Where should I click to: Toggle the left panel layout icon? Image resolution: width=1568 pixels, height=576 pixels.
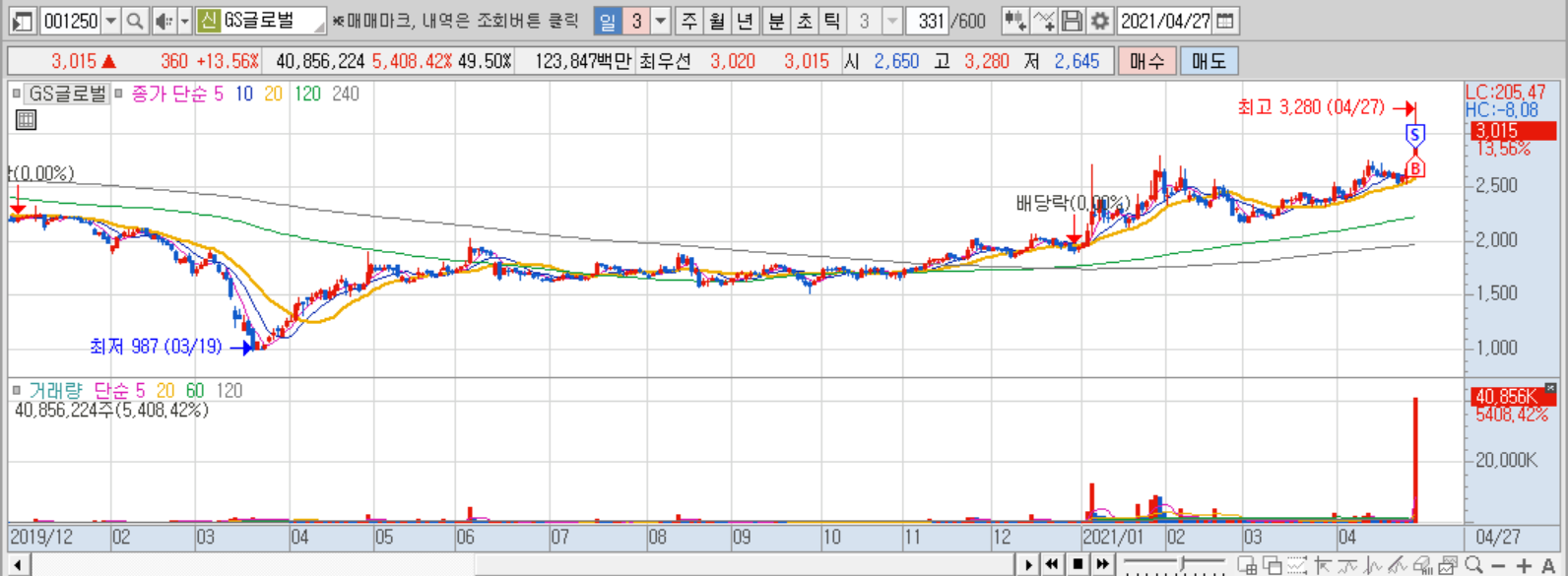[x=22, y=21]
